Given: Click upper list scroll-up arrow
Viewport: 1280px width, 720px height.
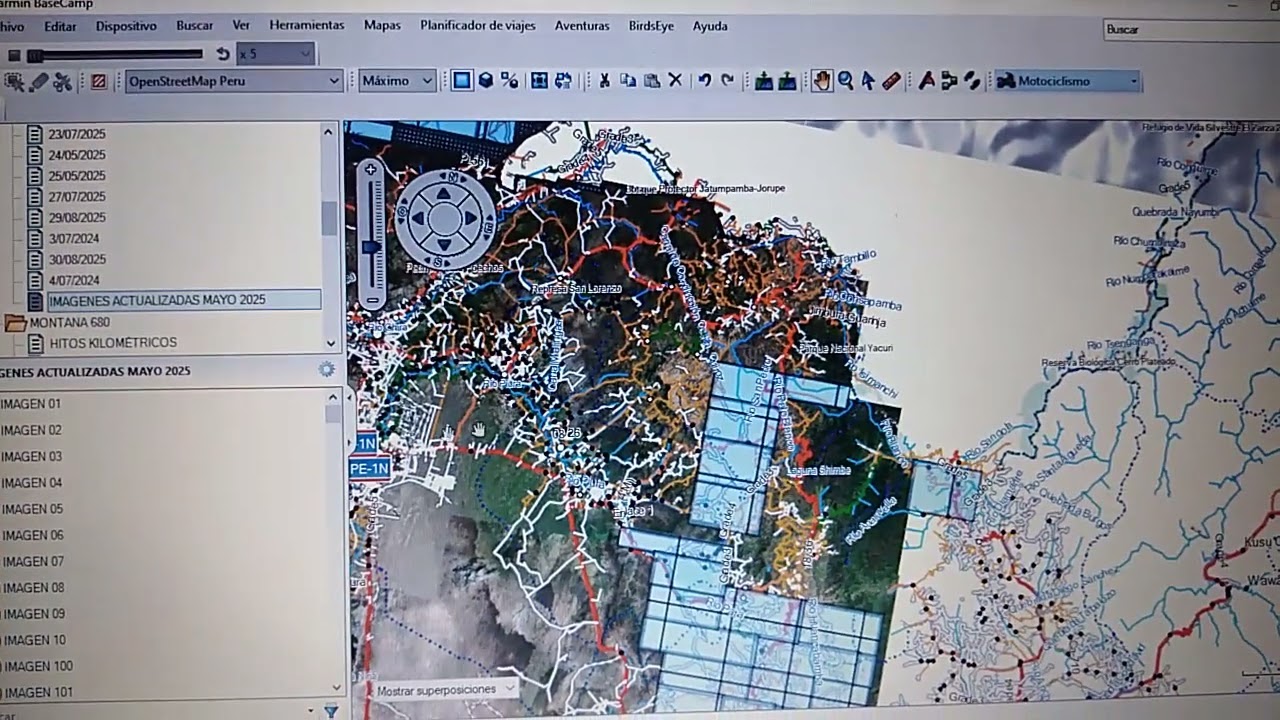Looking at the screenshot, I should (328, 131).
